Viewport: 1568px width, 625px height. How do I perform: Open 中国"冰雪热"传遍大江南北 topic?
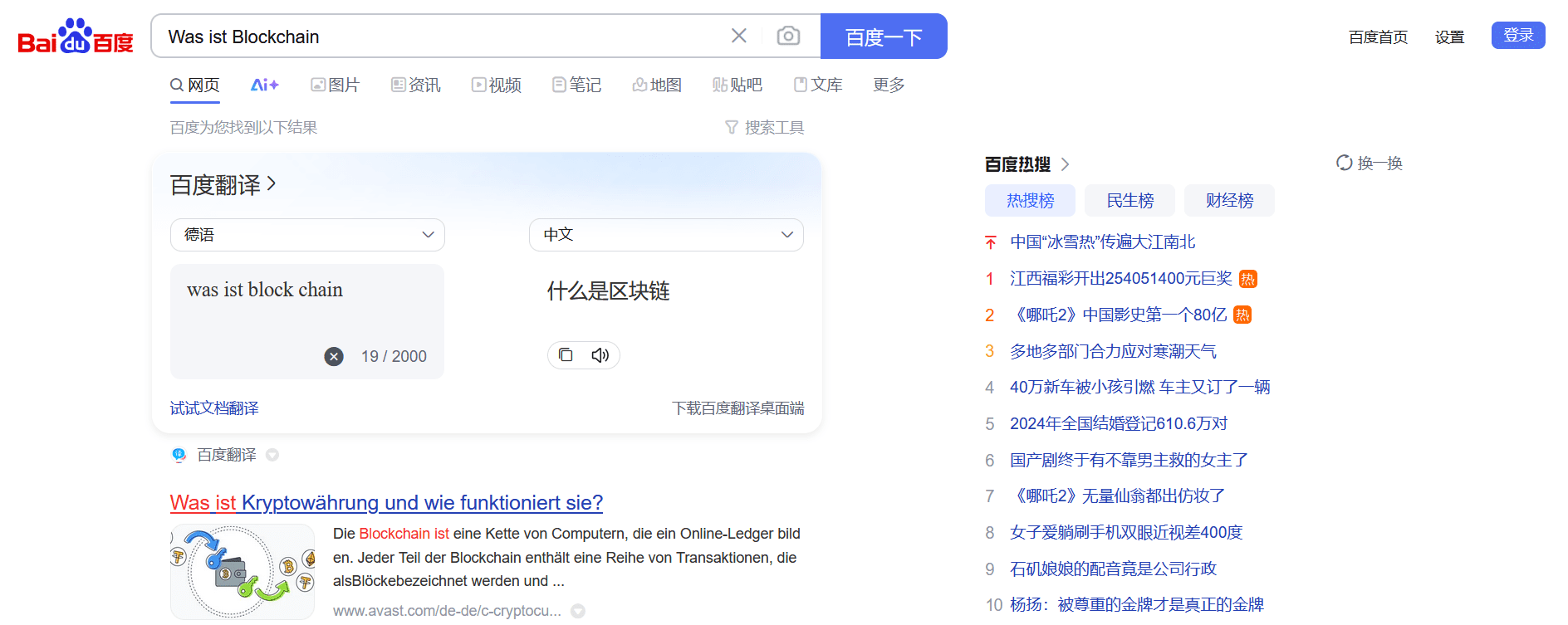point(1102,242)
